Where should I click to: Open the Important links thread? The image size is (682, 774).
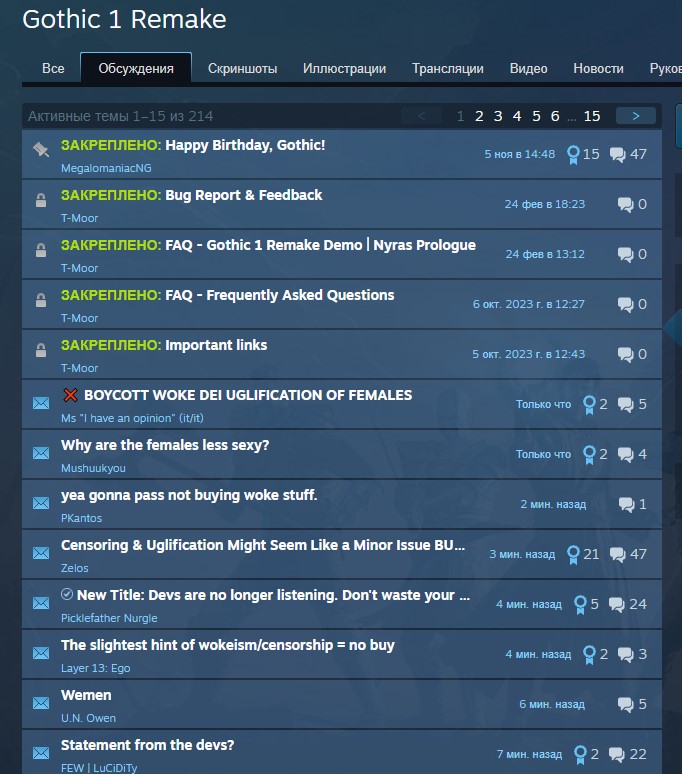pos(216,345)
